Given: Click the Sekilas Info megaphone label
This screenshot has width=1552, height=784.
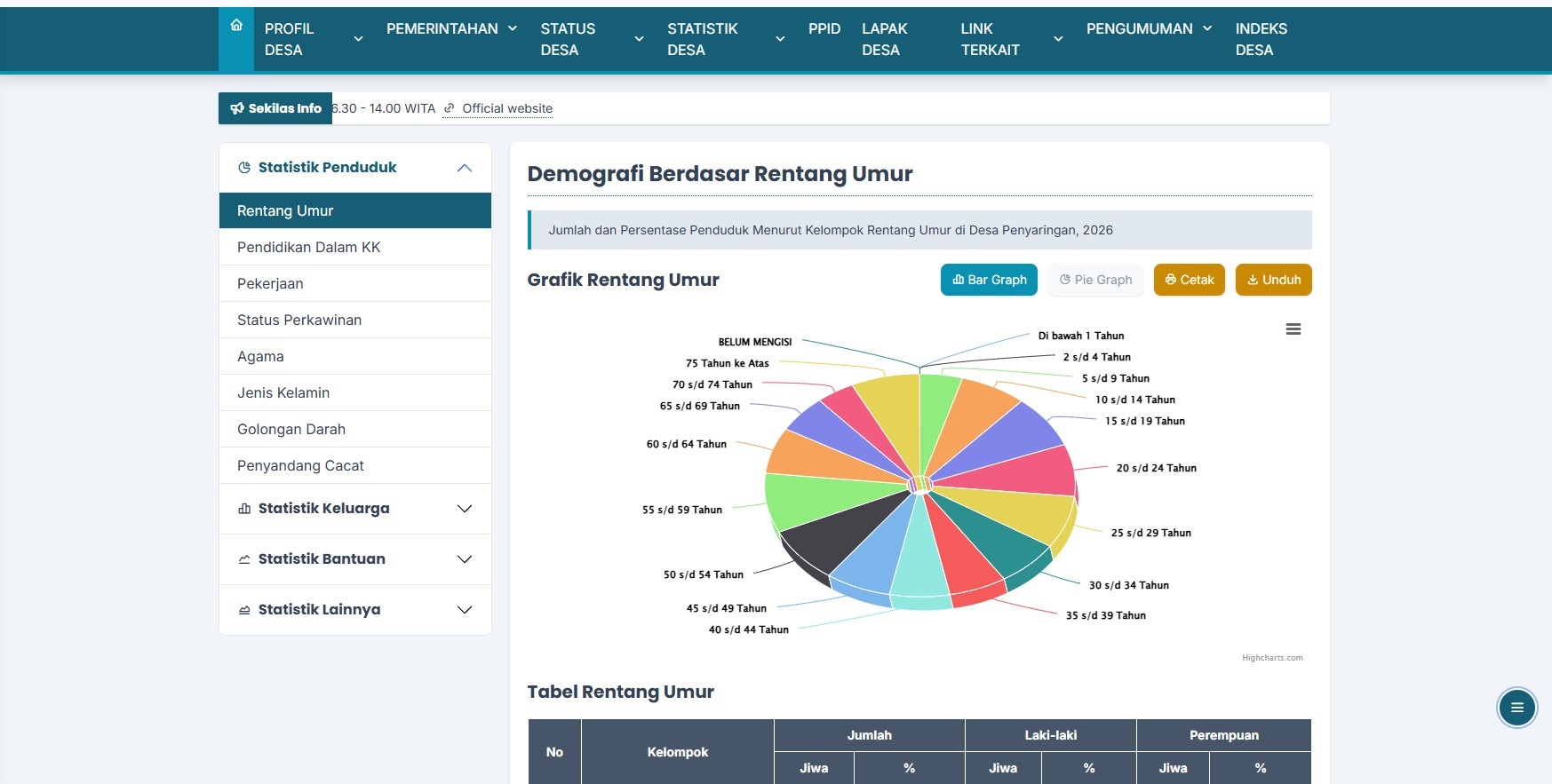Looking at the screenshot, I should click(x=275, y=108).
